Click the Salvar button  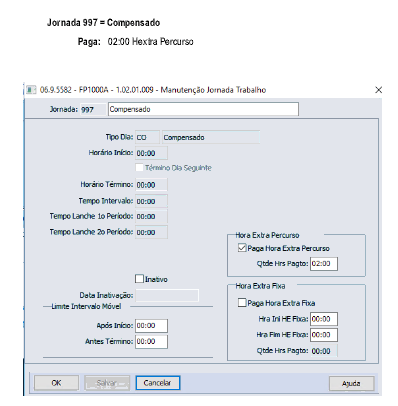tap(107, 383)
